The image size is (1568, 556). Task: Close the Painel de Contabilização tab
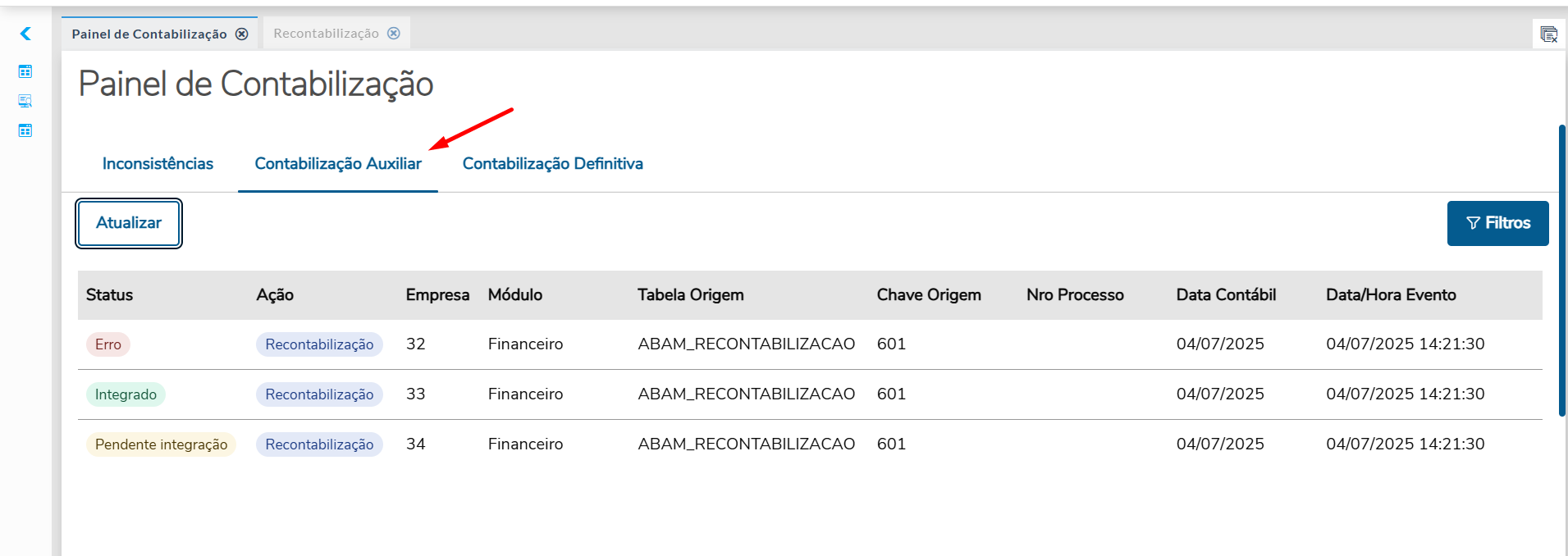click(x=242, y=34)
